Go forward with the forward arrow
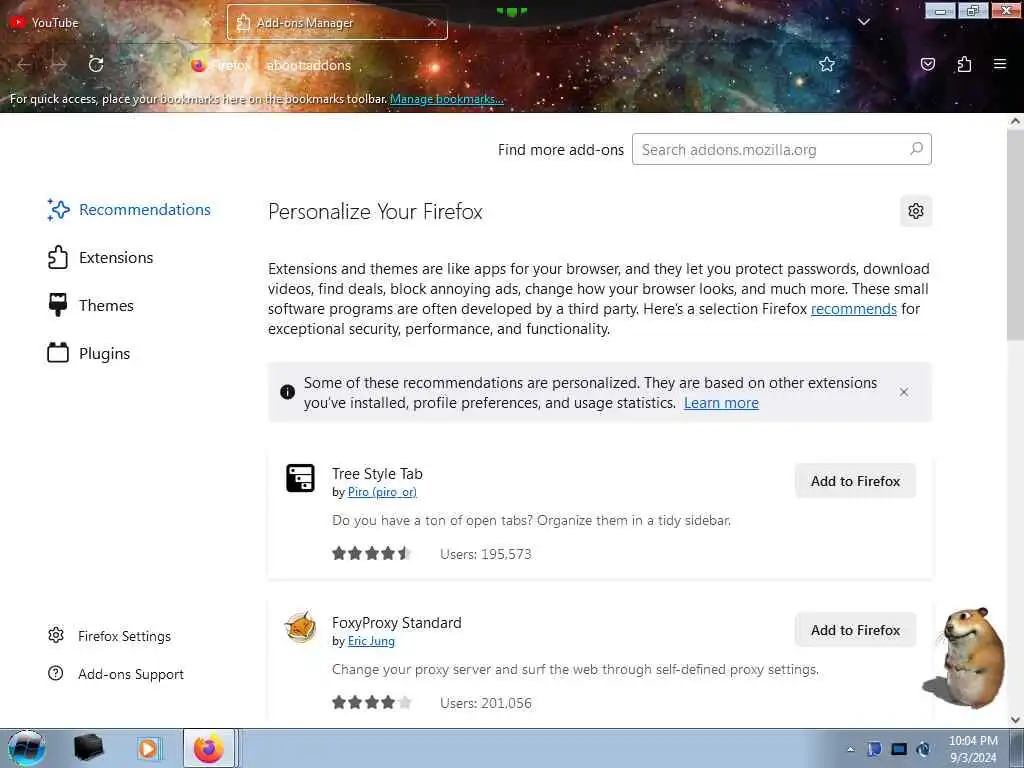The height and width of the screenshot is (768, 1024). [x=59, y=65]
